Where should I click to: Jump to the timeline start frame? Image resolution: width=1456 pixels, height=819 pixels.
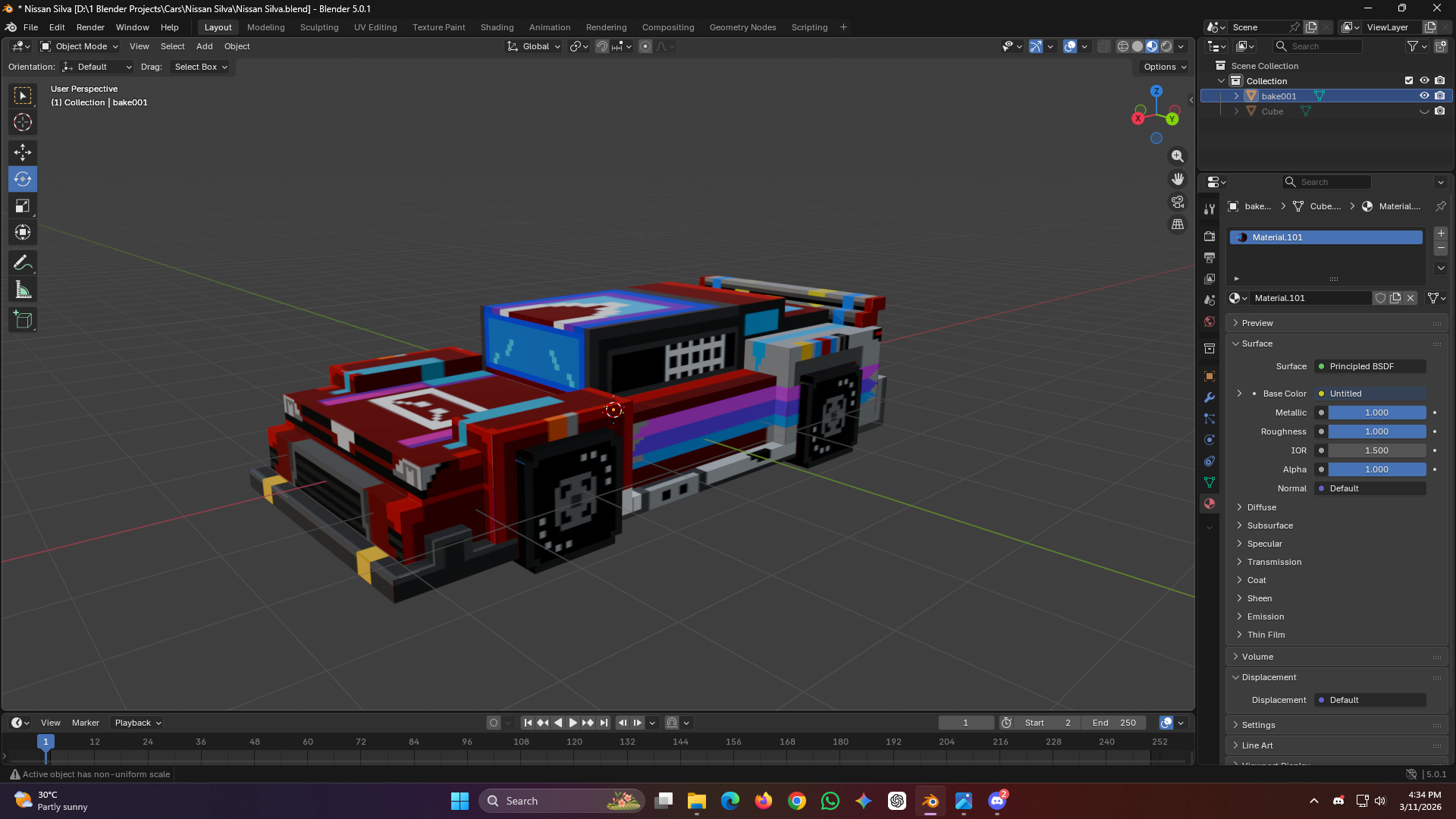pyautogui.click(x=528, y=723)
